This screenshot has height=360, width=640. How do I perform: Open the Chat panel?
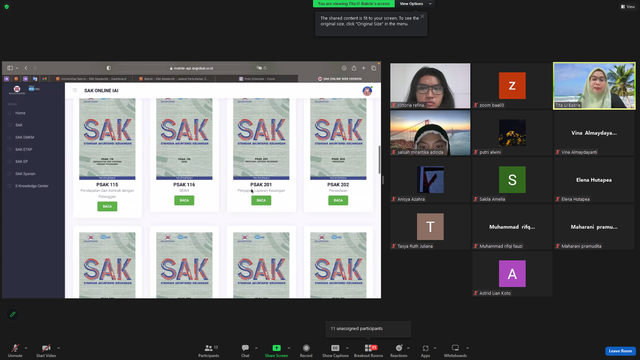click(x=245, y=350)
